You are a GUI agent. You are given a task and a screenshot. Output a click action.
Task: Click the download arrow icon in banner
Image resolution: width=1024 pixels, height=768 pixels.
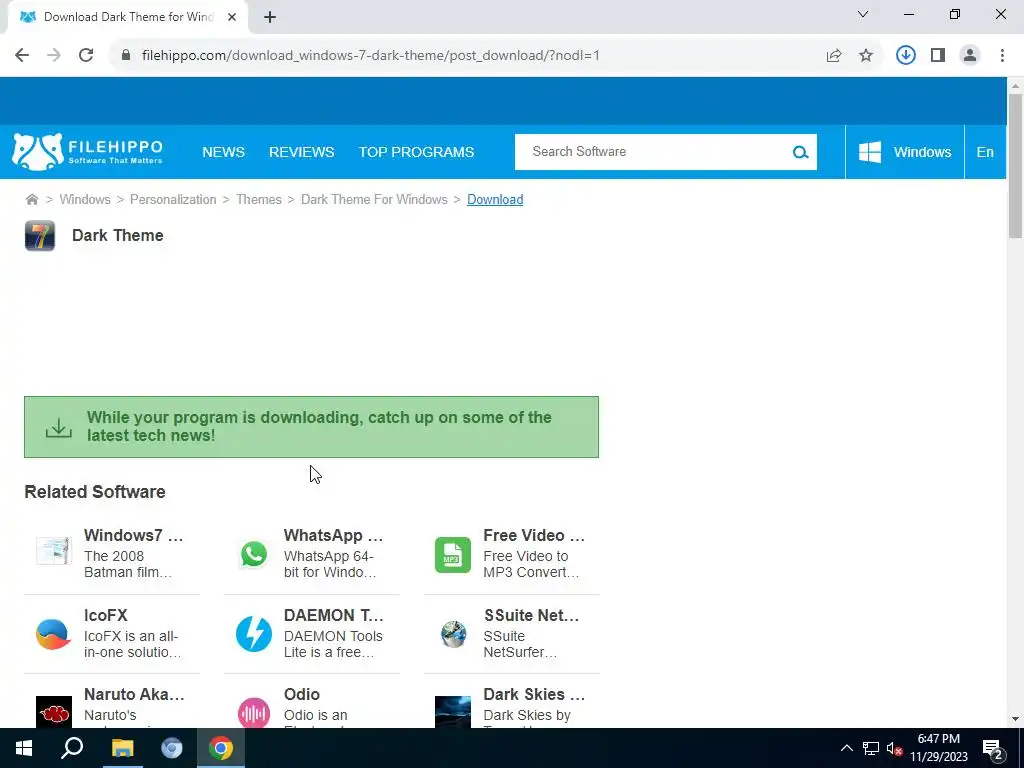coord(59,428)
